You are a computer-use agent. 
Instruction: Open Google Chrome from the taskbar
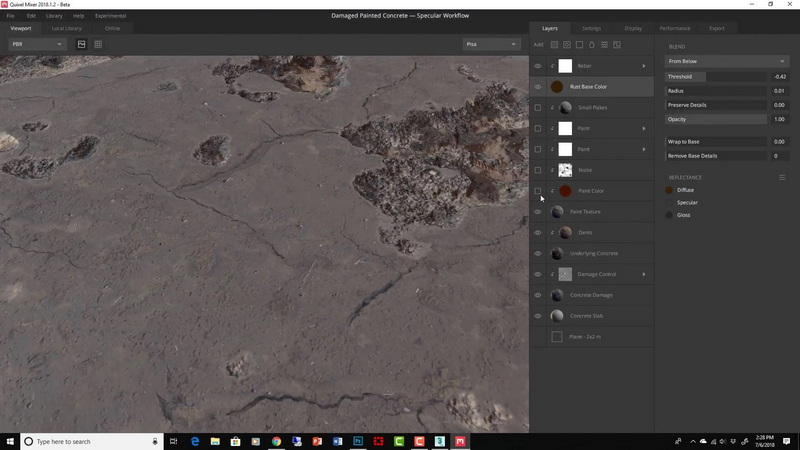tap(277, 441)
